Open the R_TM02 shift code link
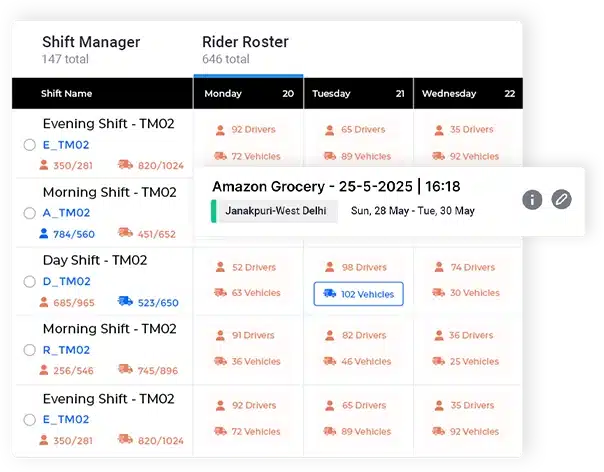 pos(66,350)
